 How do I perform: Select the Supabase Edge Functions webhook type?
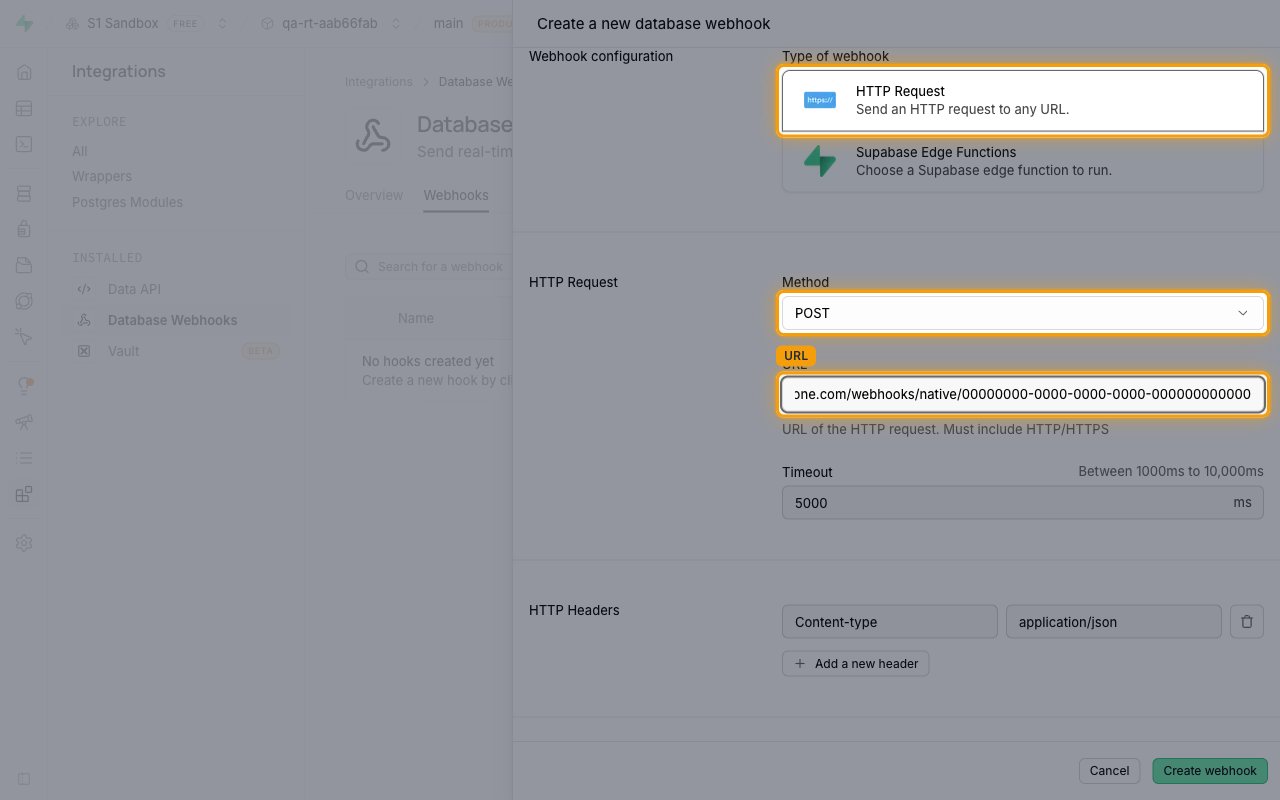[x=1023, y=161]
